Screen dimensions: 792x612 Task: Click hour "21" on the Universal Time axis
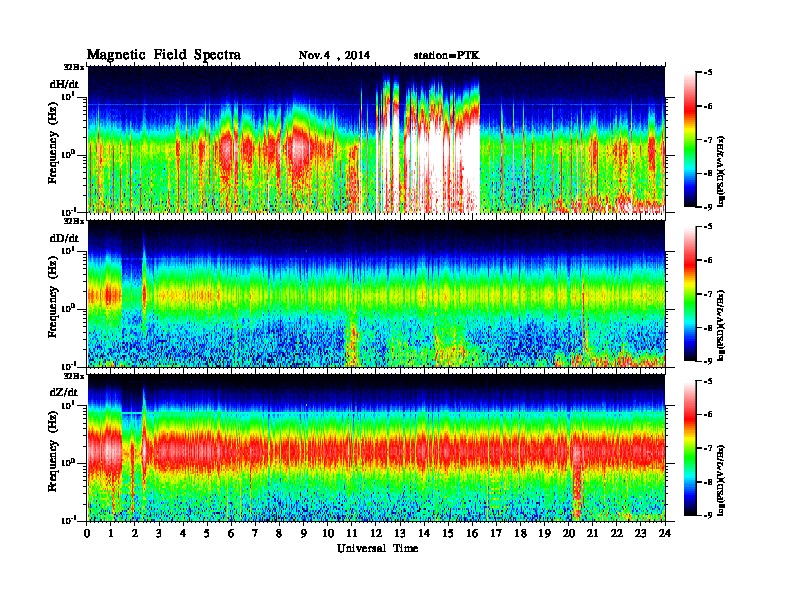tap(592, 533)
